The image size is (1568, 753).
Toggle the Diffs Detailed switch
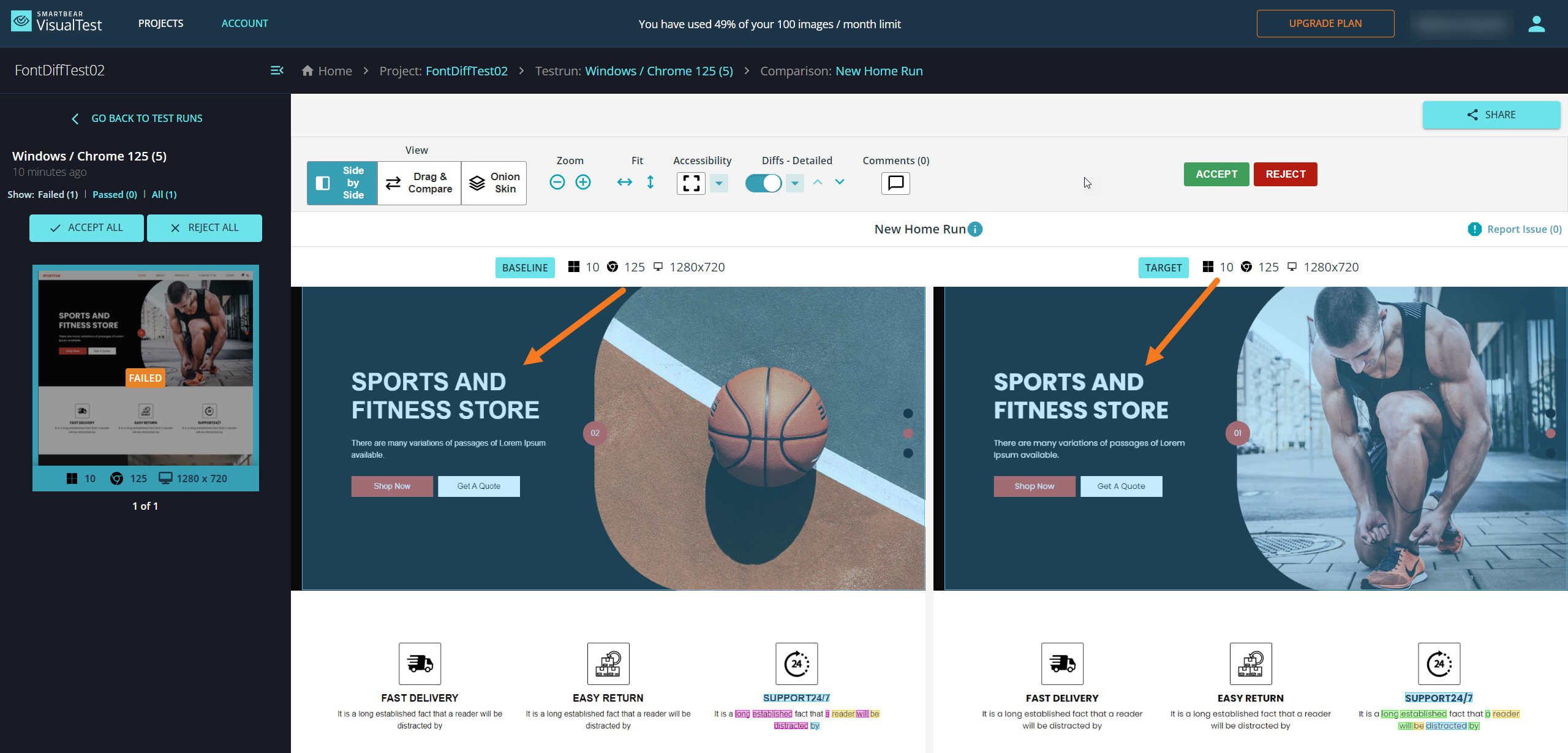(x=763, y=183)
